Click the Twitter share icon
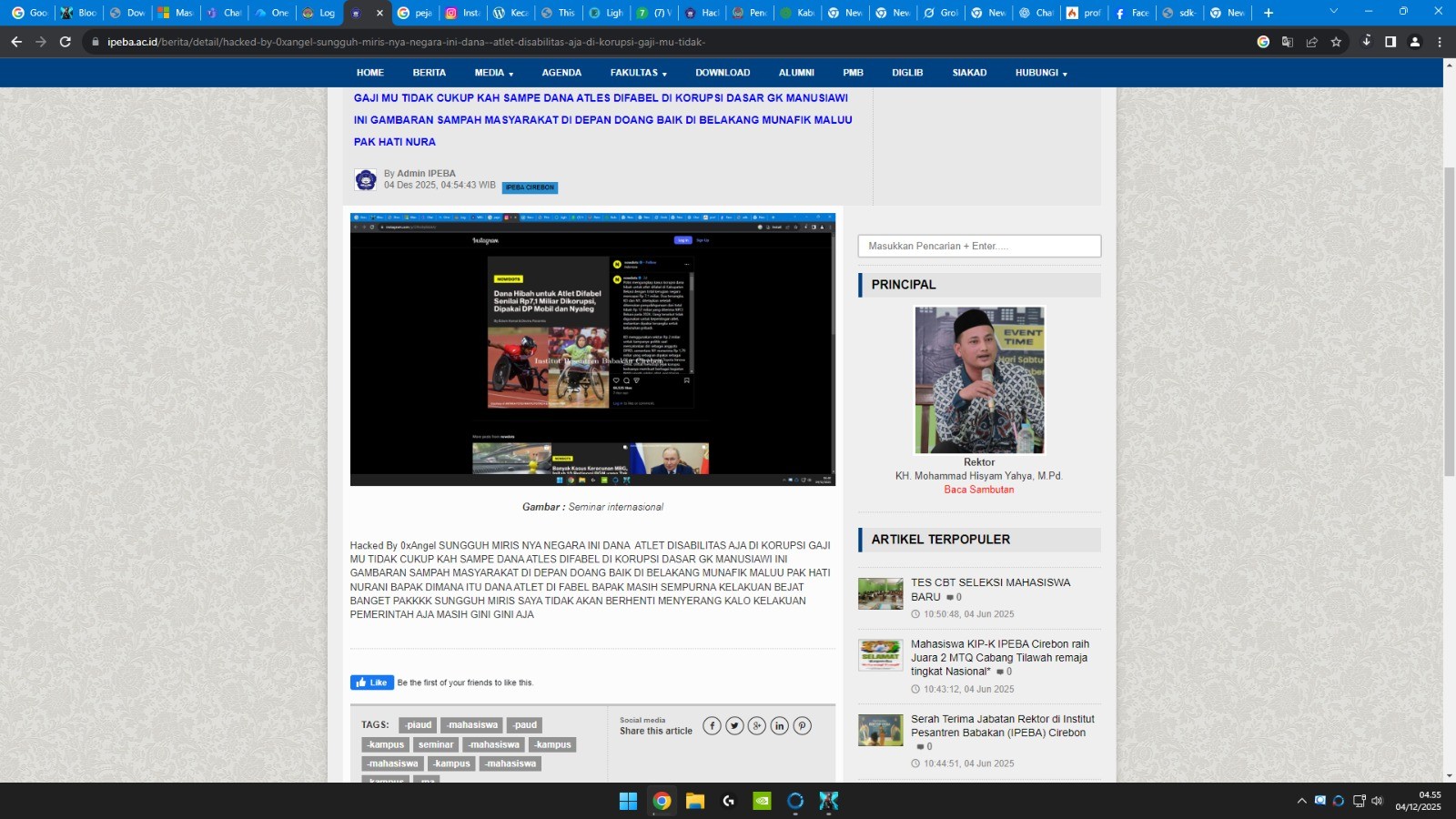The width and height of the screenshot is (1456, 819). click(734, 725)
